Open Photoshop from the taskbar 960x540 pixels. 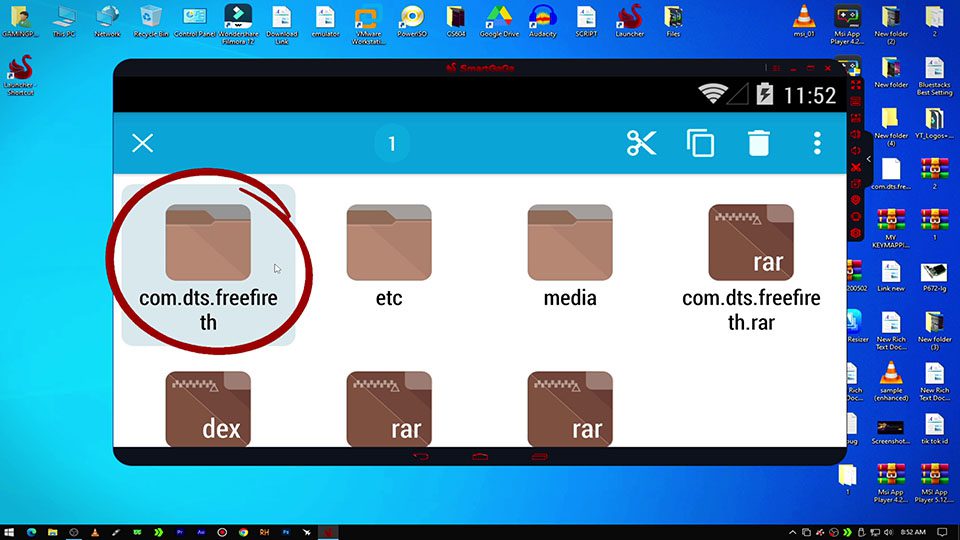tap(285, 533)
